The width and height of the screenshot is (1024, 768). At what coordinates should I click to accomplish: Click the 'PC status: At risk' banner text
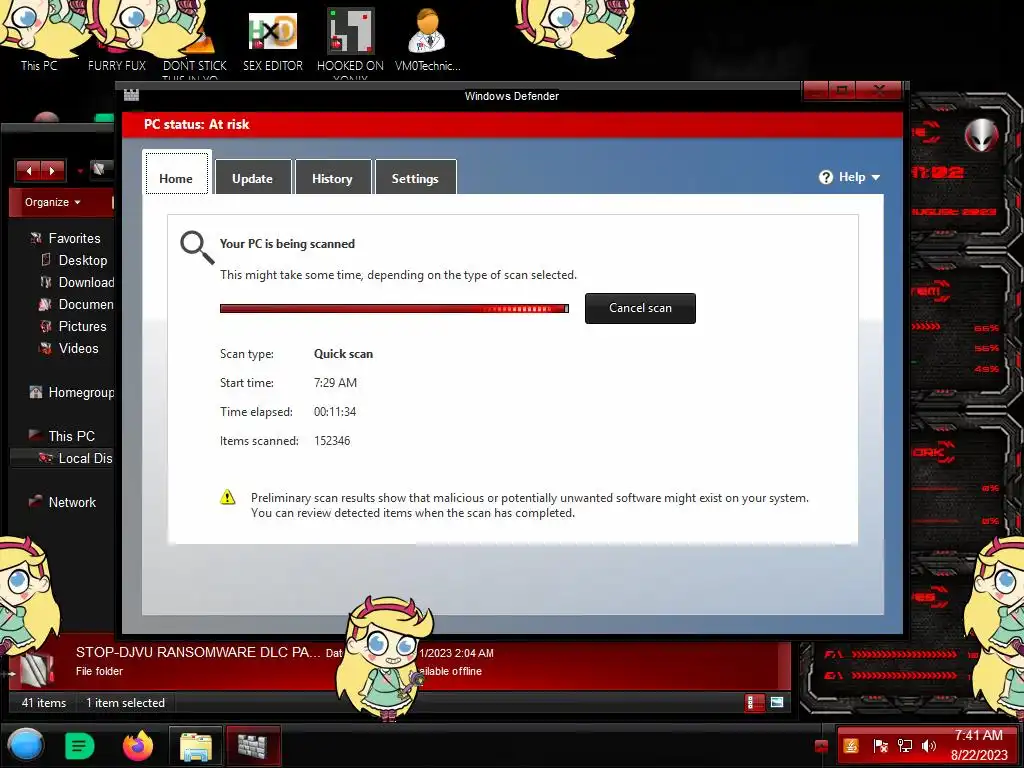(197, 124)
